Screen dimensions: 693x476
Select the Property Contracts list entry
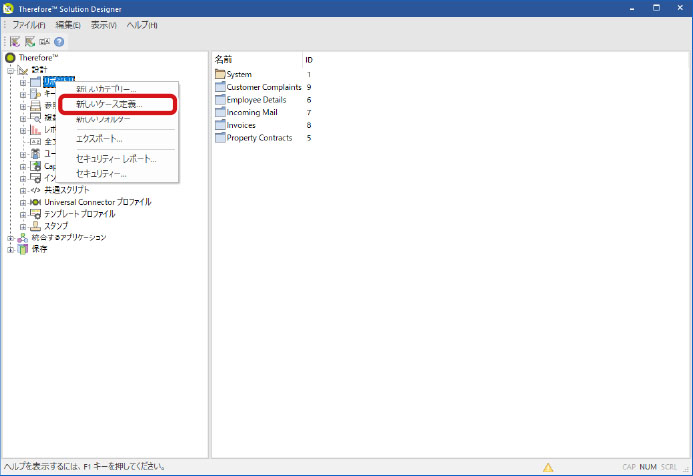pos(259,138)
